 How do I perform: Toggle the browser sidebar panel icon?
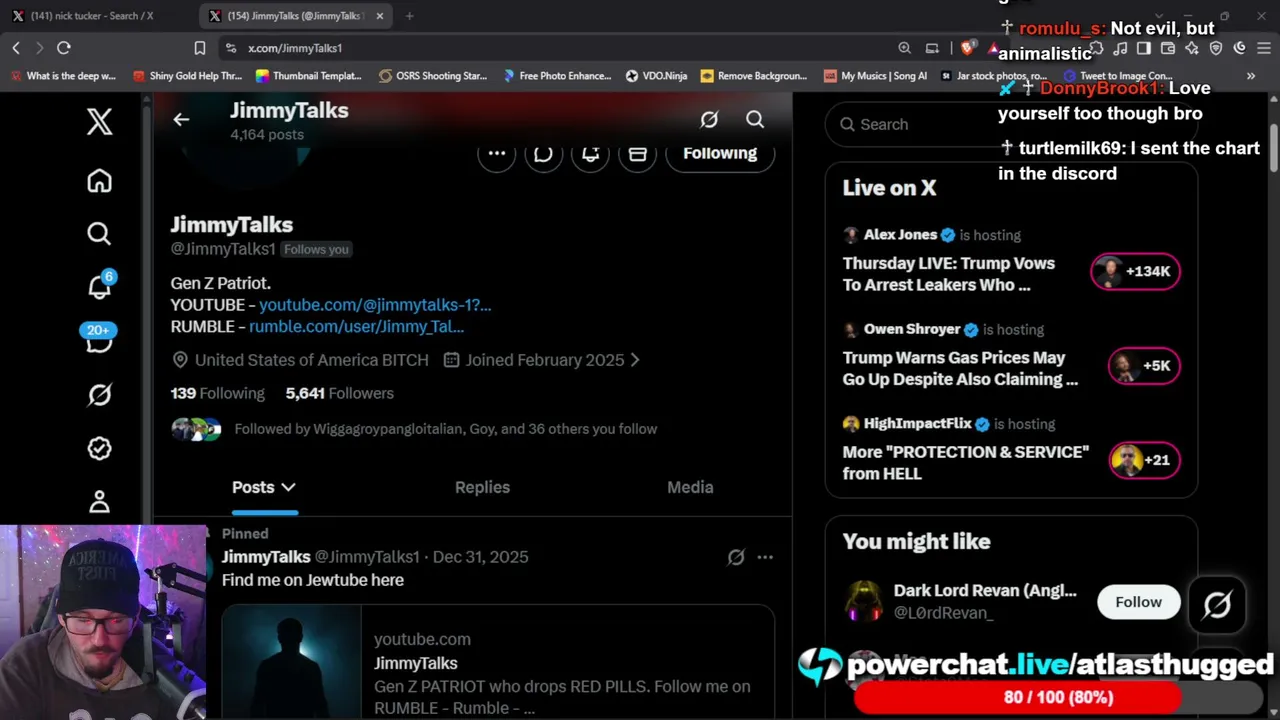tap(1144, 48)
